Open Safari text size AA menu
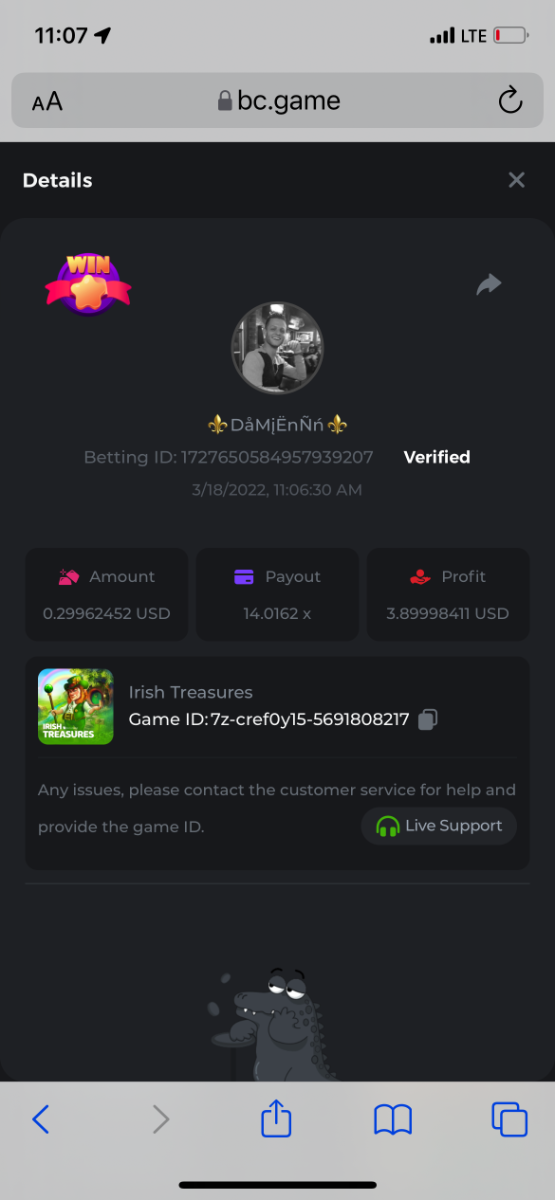555x1200 pixels. 47,101
